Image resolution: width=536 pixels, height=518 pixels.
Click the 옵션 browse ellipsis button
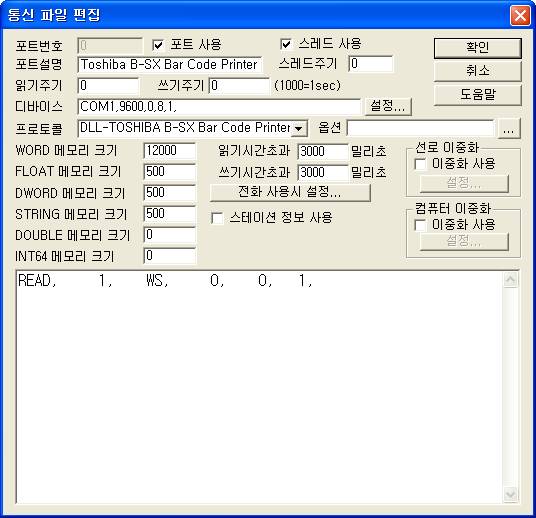coord(509,129)
